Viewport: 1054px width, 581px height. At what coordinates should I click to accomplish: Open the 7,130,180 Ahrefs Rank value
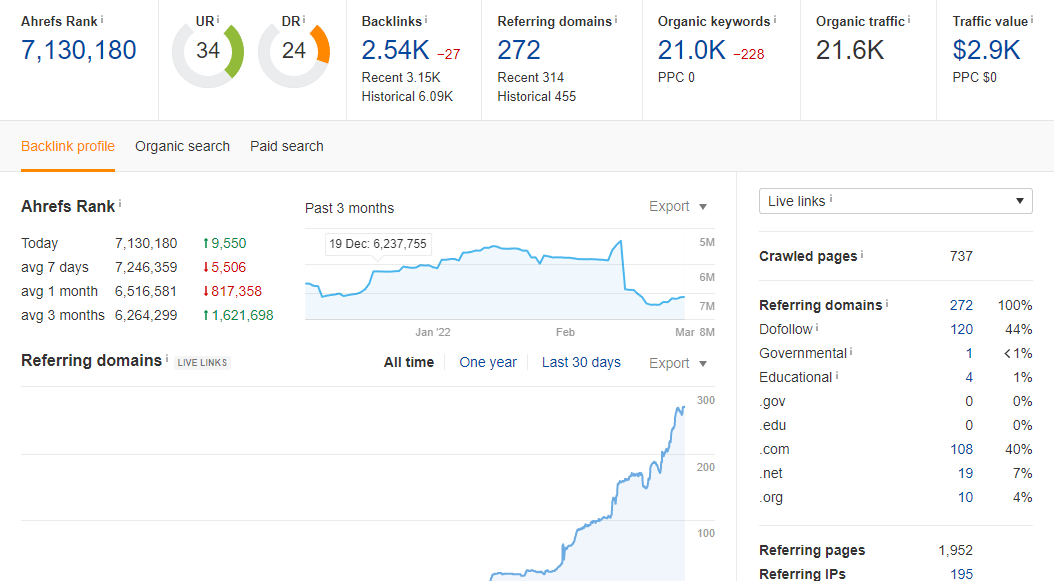tap(79, 50)
